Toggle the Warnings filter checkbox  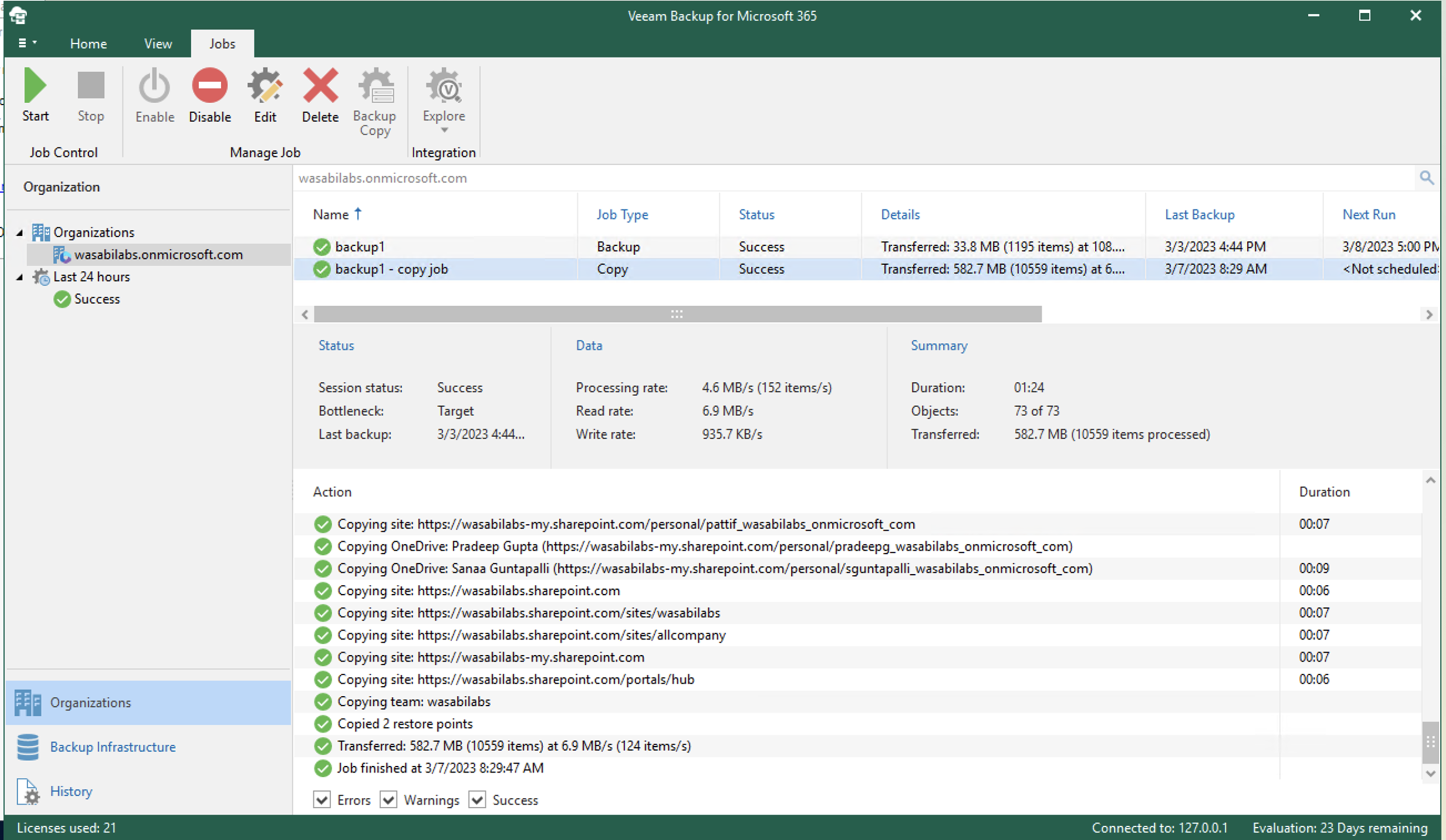[388, 800]
